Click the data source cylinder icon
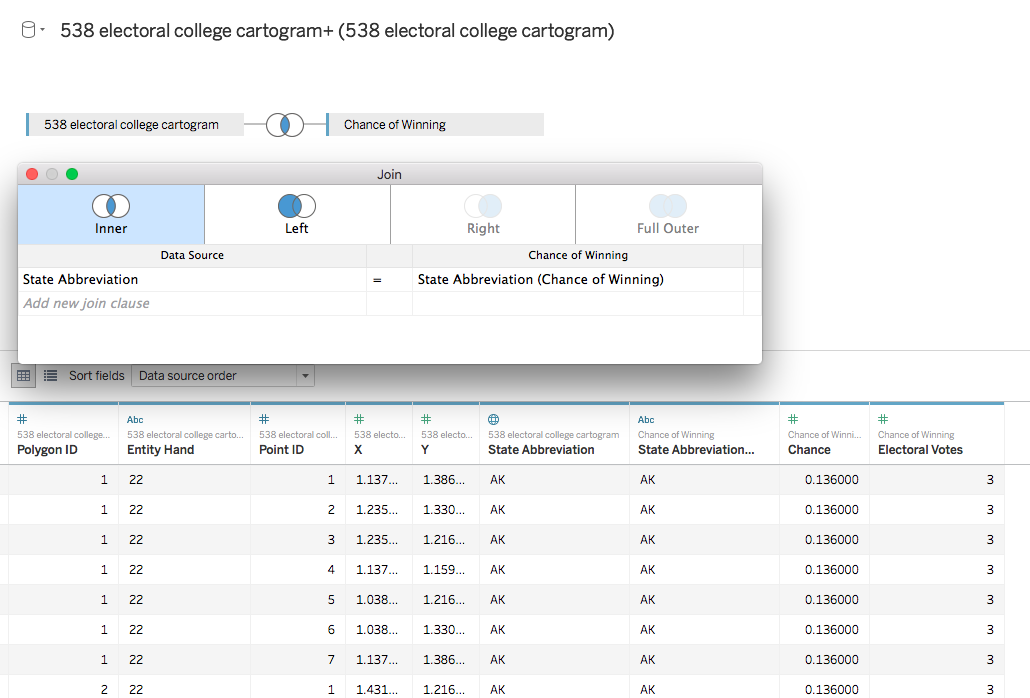 click(x=28, y=31)
